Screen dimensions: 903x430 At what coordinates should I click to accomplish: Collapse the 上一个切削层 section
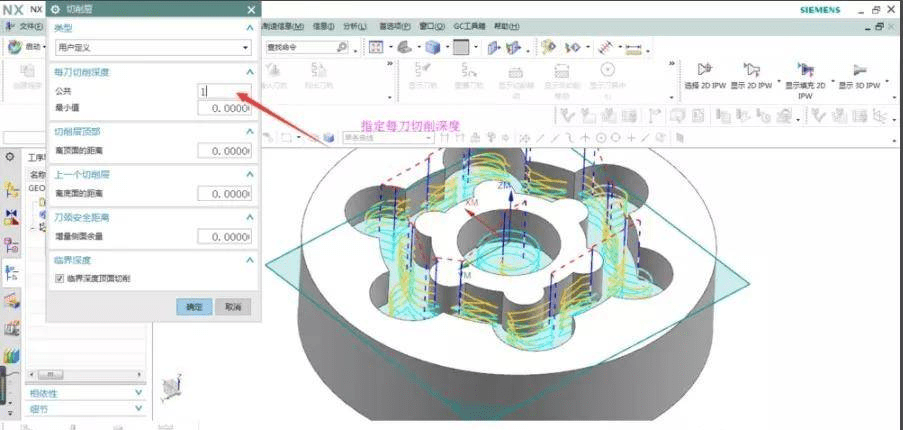pos(249,174)
